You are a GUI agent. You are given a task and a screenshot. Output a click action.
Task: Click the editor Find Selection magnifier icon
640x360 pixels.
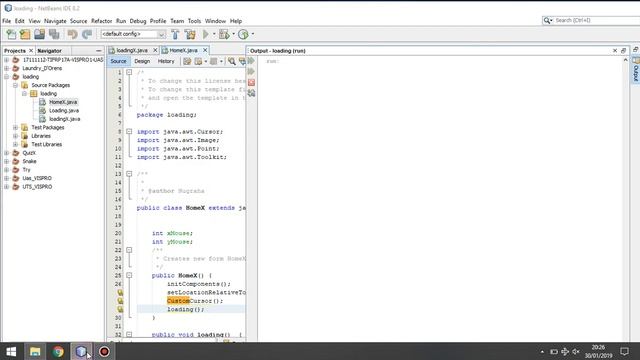(x=231, y=61)
